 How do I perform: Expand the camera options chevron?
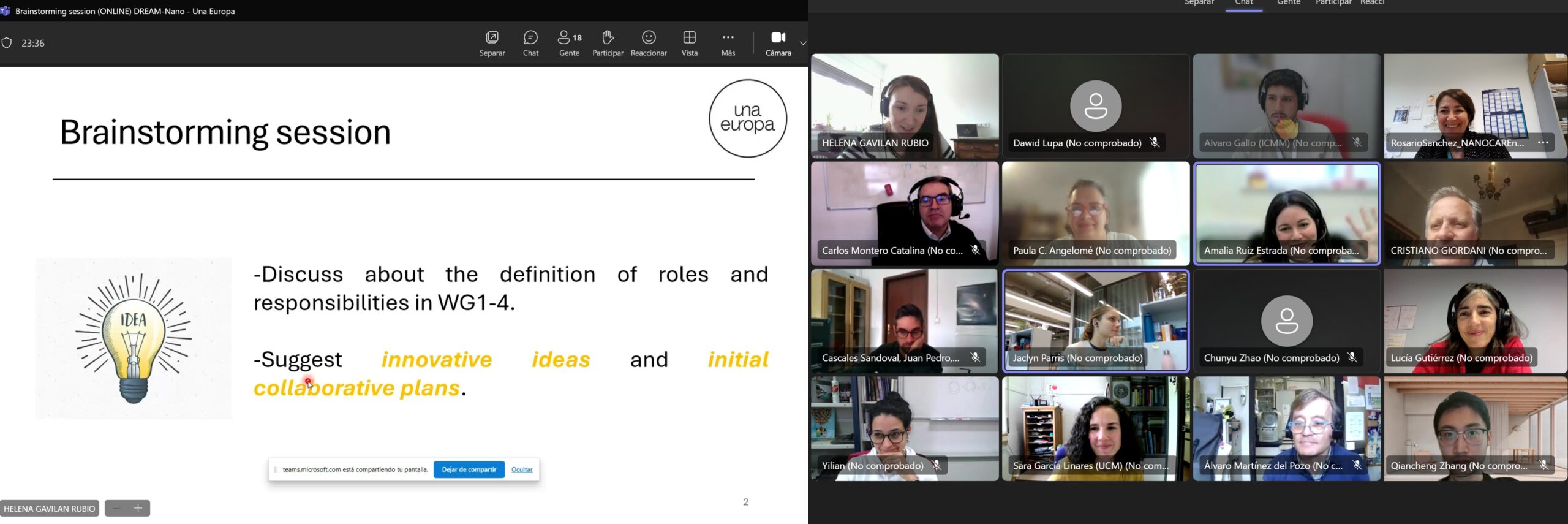point(802,43)
